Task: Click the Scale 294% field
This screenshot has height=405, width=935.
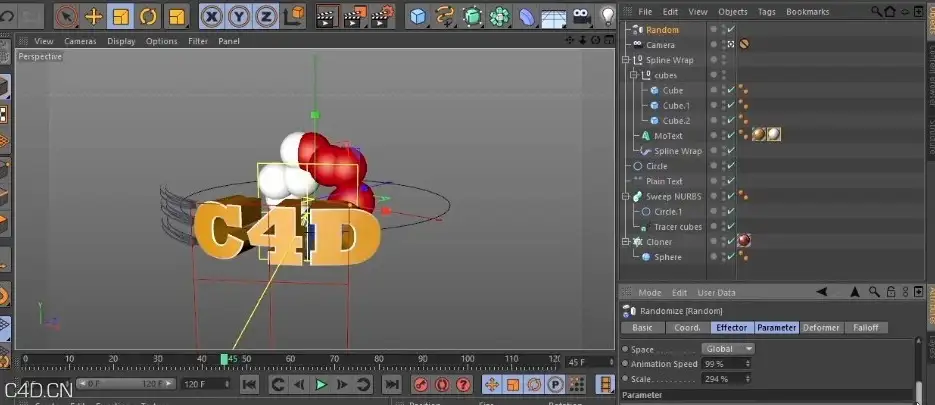Action: [x=726, y=379]
